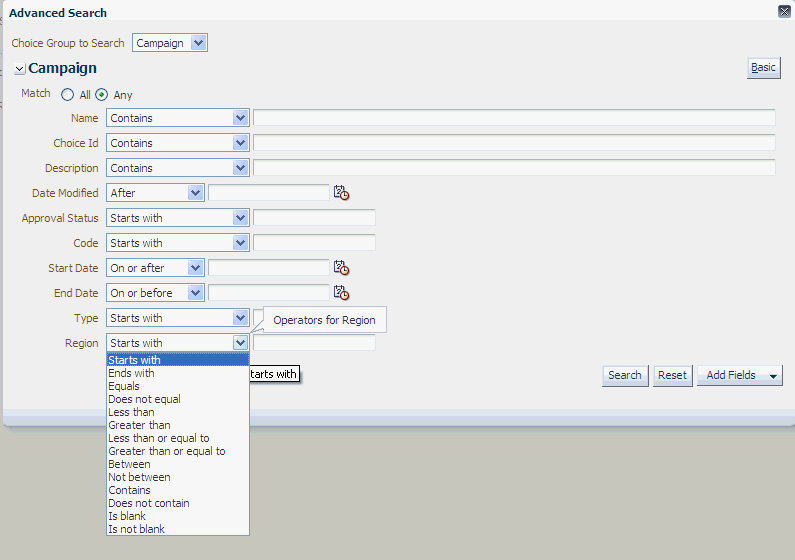The width and height of the screenshot is (795, 560).
Task: Choose 'Less than or equal to'
Action: click(177, 438)
